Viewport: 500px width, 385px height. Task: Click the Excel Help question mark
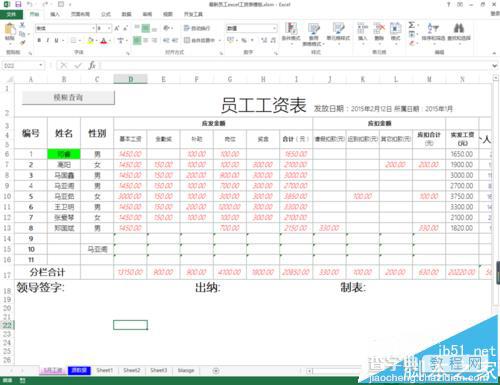449,4
